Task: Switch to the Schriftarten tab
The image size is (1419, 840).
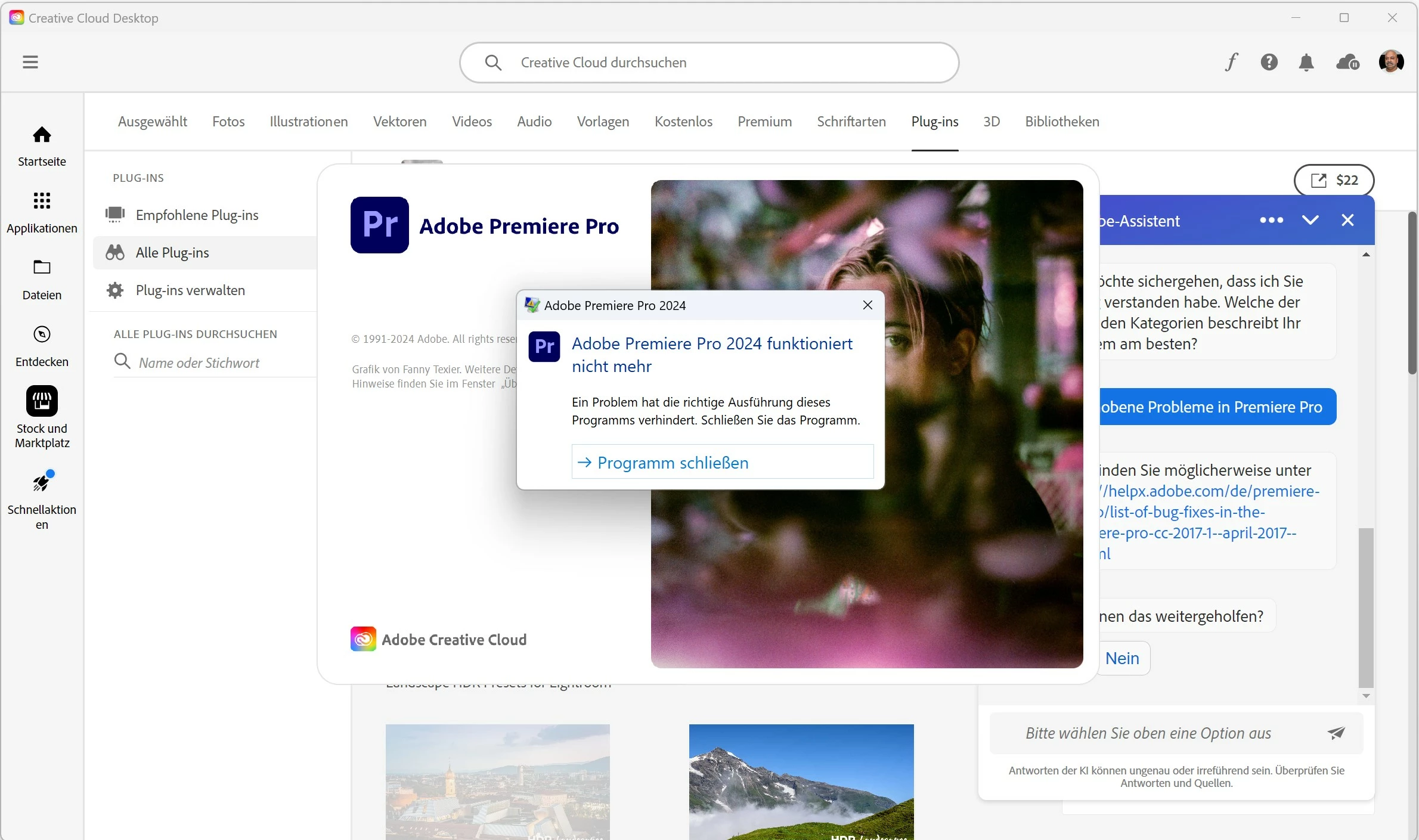Action: [x=851, y=122]
